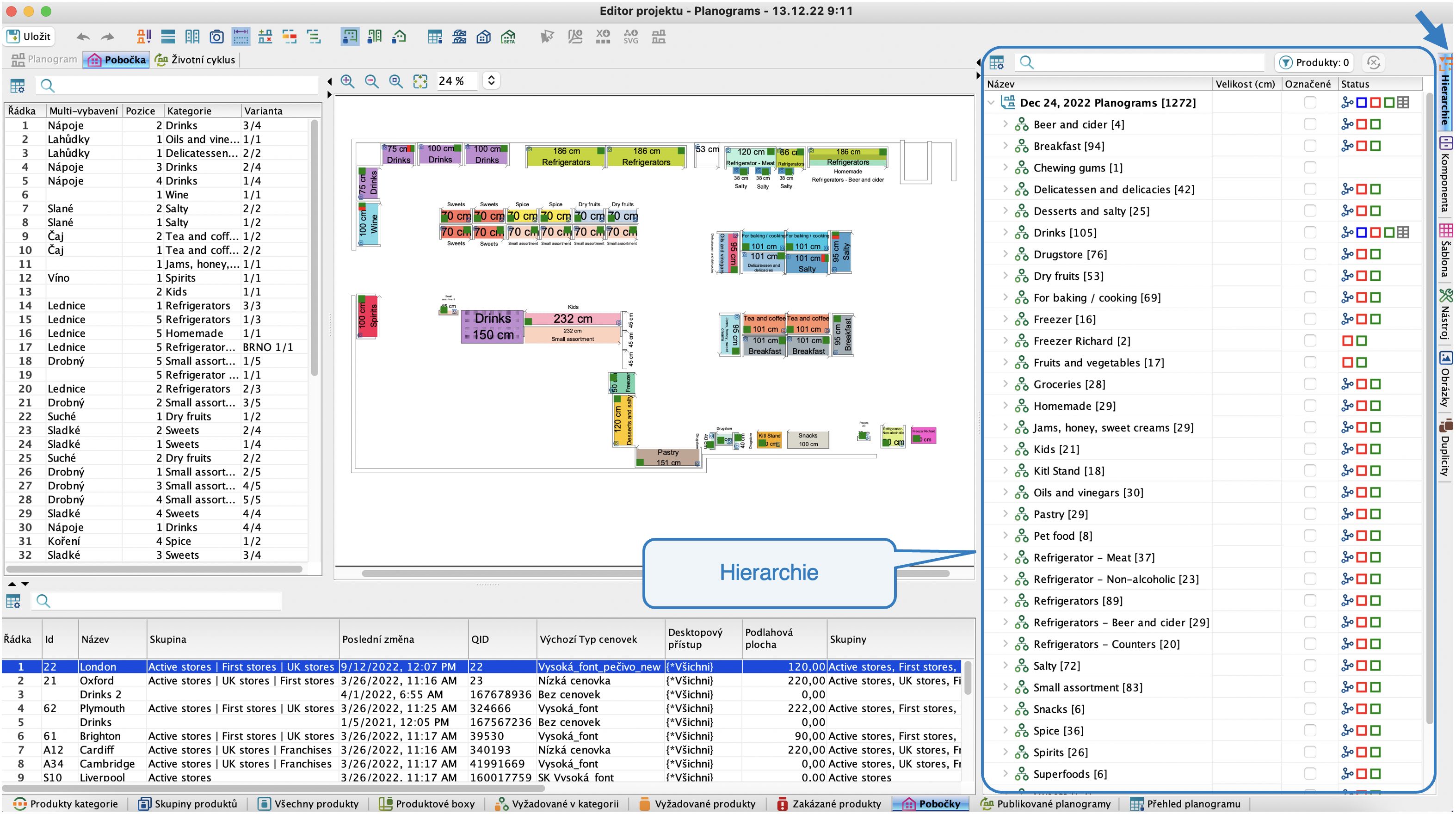
Task: Click the green shelf-bottle toolbar icon
Action: tap(374, 37)
